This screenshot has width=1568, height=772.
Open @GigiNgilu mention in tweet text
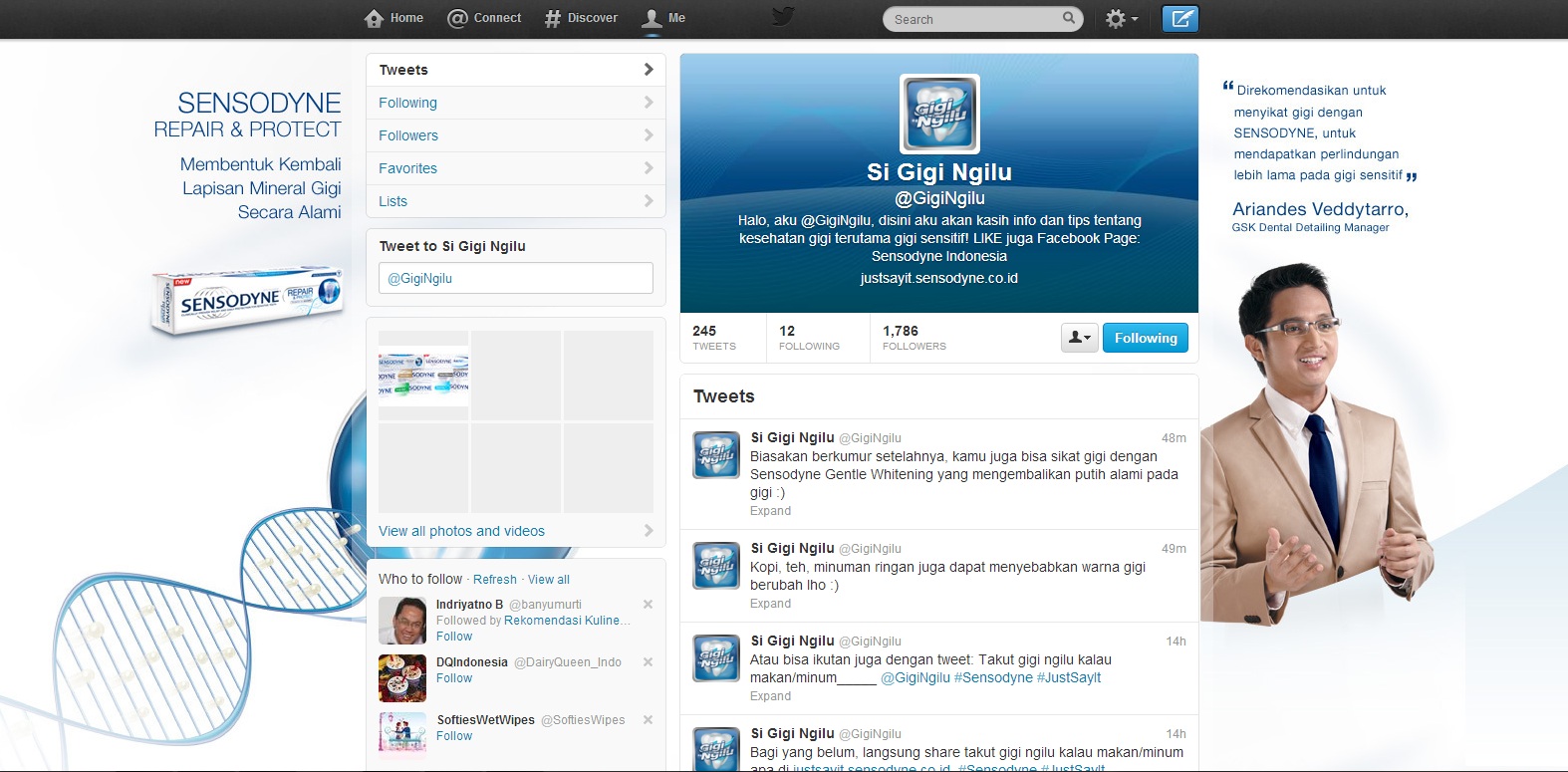click(915, 677)
